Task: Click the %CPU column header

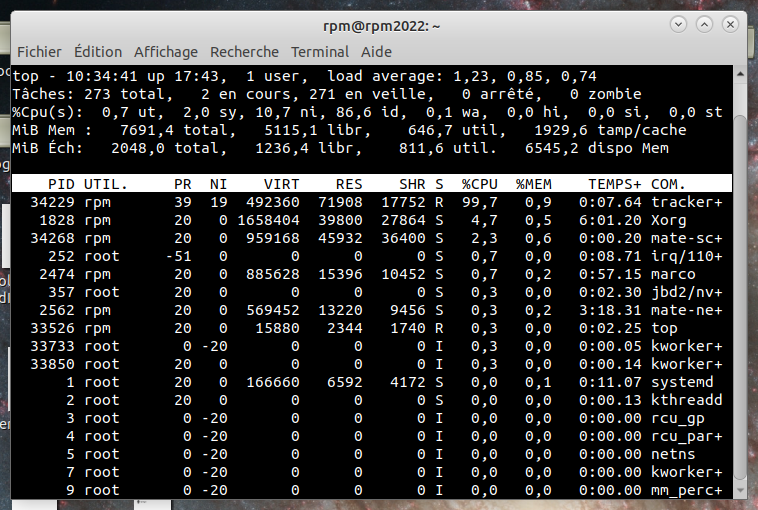Action: click(480, 184)
